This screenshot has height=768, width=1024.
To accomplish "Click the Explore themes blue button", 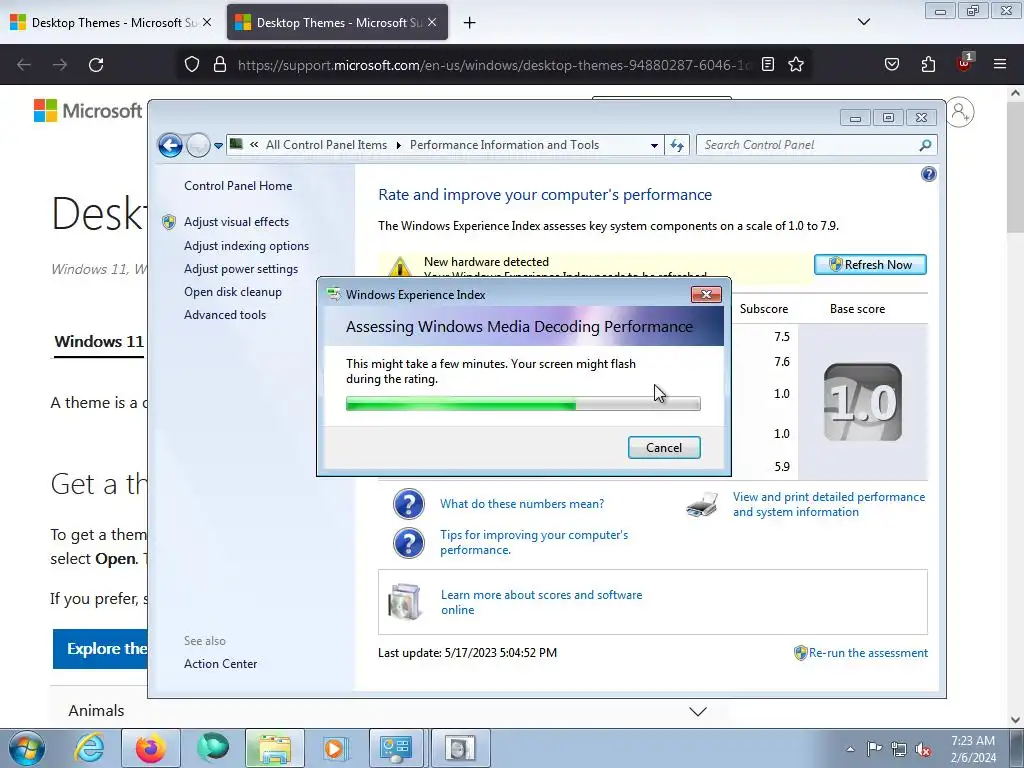I will tap(101, 648).
